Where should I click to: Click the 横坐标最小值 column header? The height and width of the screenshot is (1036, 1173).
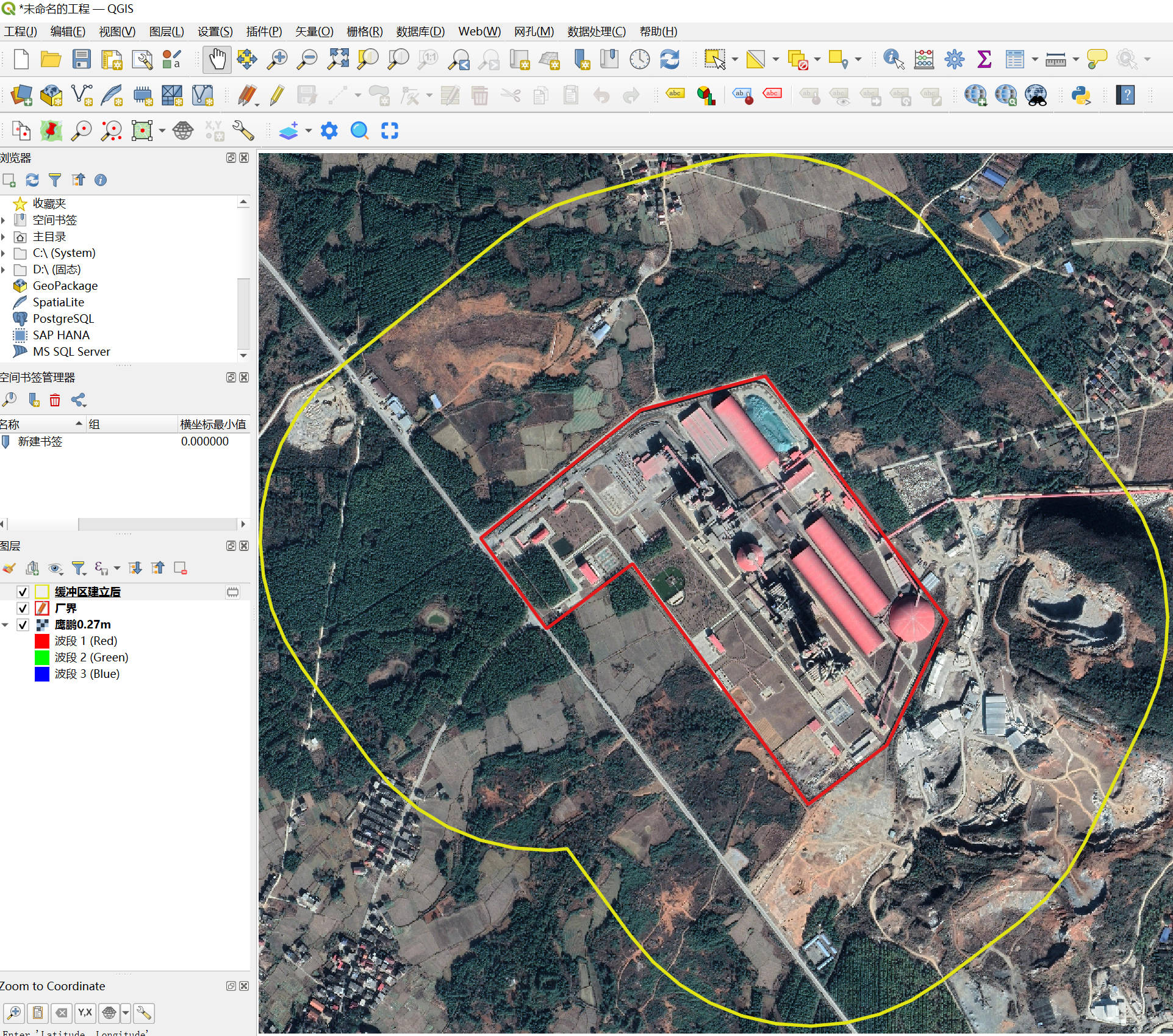click(213, 424)
